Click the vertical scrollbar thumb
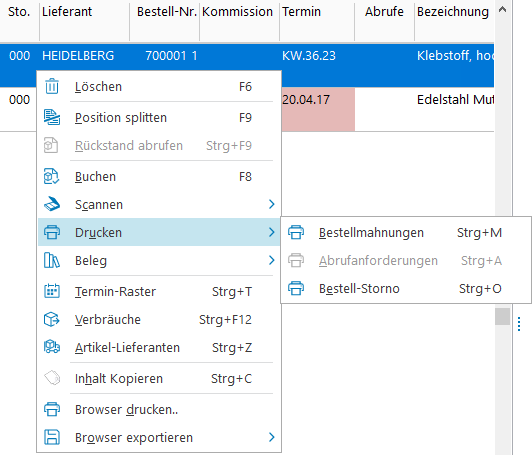 [x=502, y=317]
